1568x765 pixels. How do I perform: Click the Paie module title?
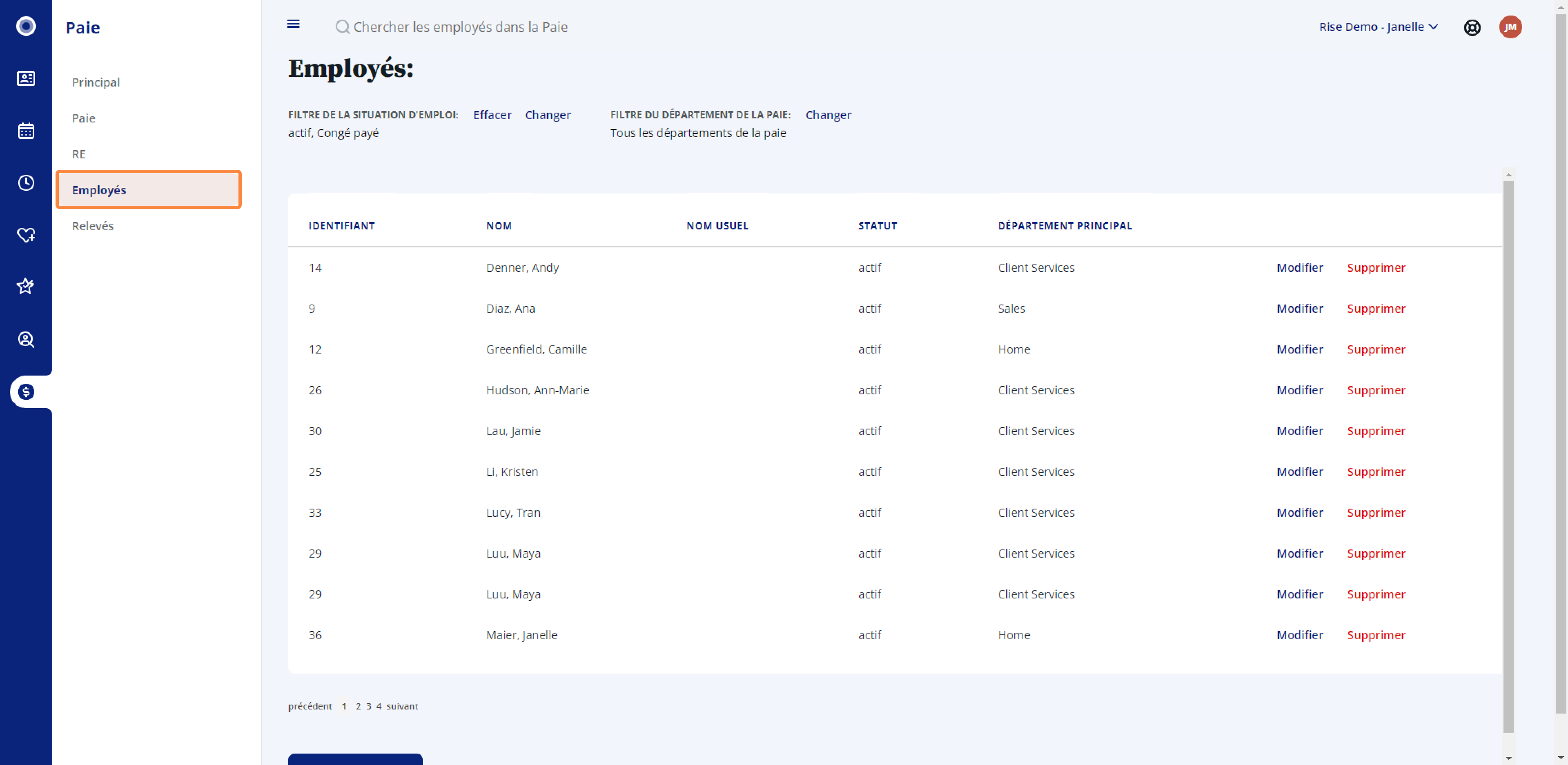click(x=83, y=27)
